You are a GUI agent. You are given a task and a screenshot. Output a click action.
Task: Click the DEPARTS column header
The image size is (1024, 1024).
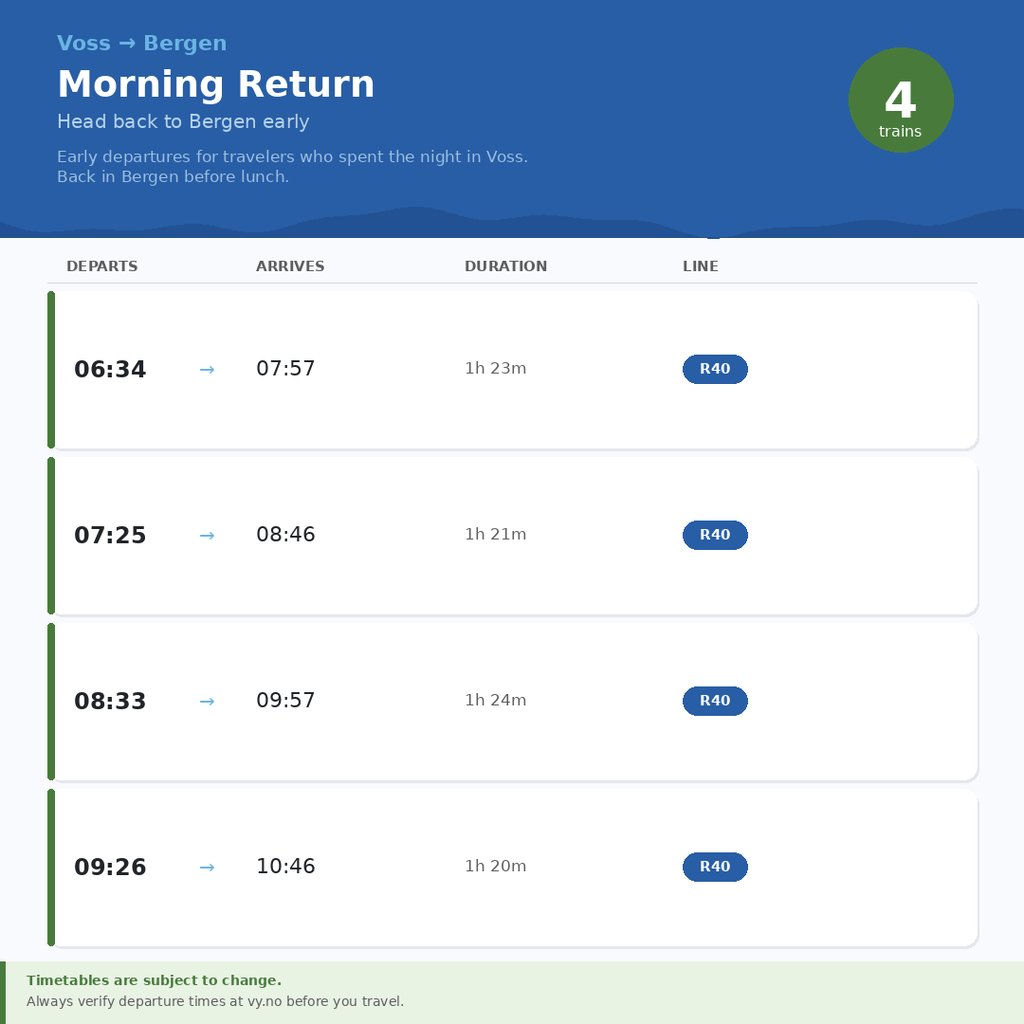point(102,267)
